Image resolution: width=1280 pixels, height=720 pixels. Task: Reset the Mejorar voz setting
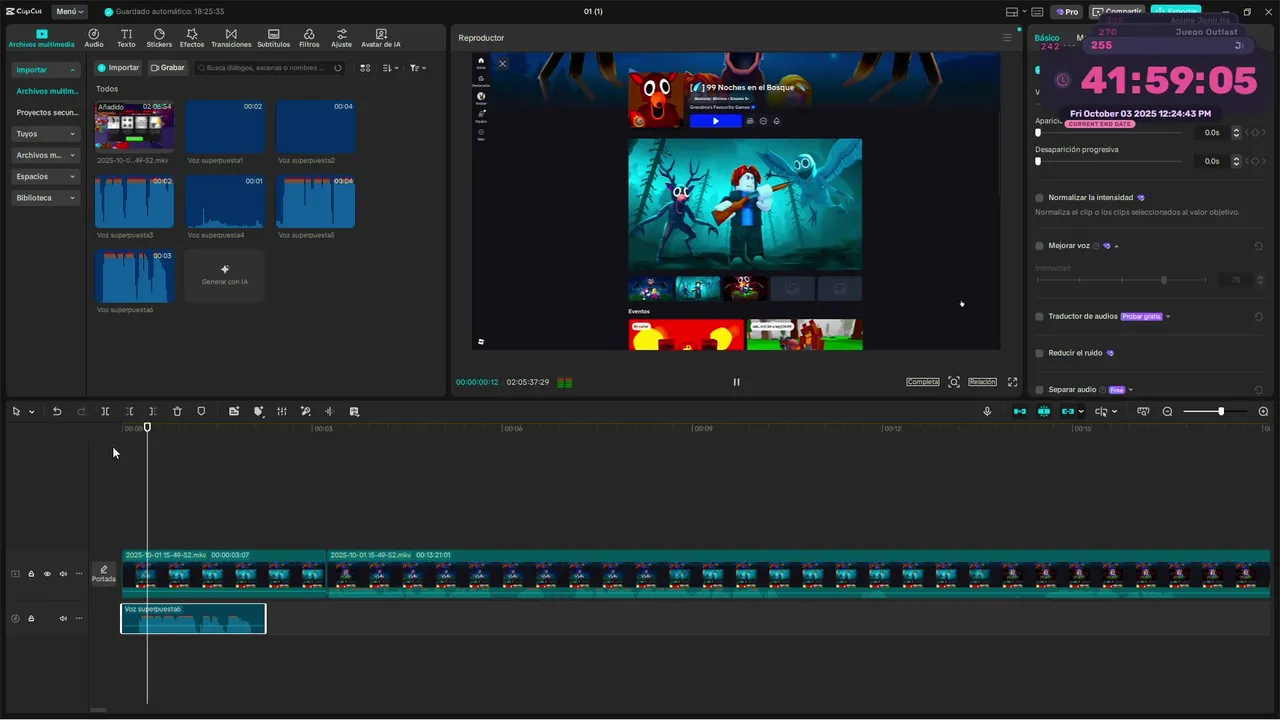(x=1258, y=246)
